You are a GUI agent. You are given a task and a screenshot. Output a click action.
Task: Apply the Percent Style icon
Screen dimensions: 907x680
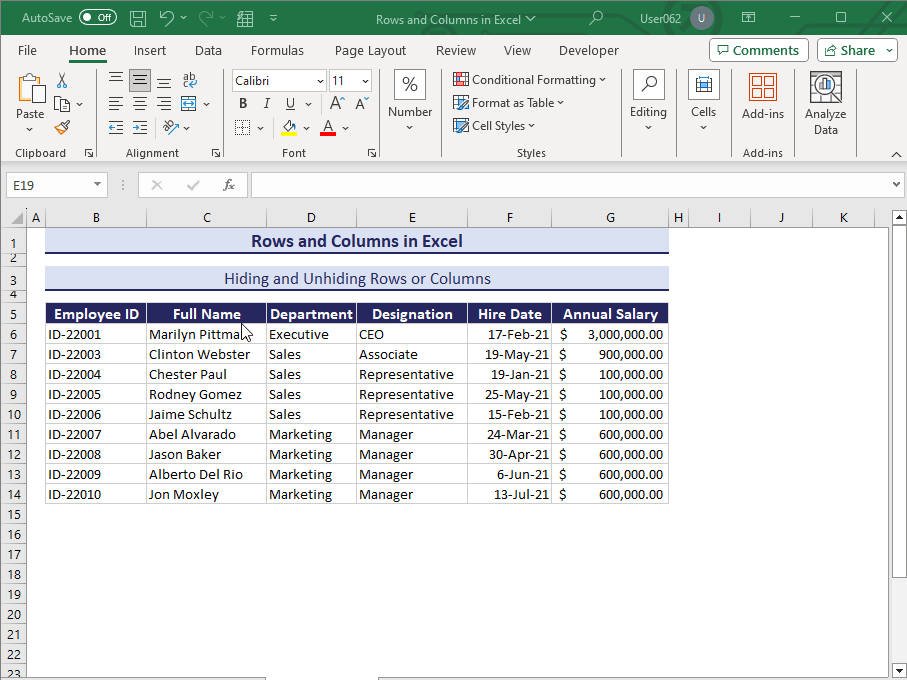click(409, 84)
